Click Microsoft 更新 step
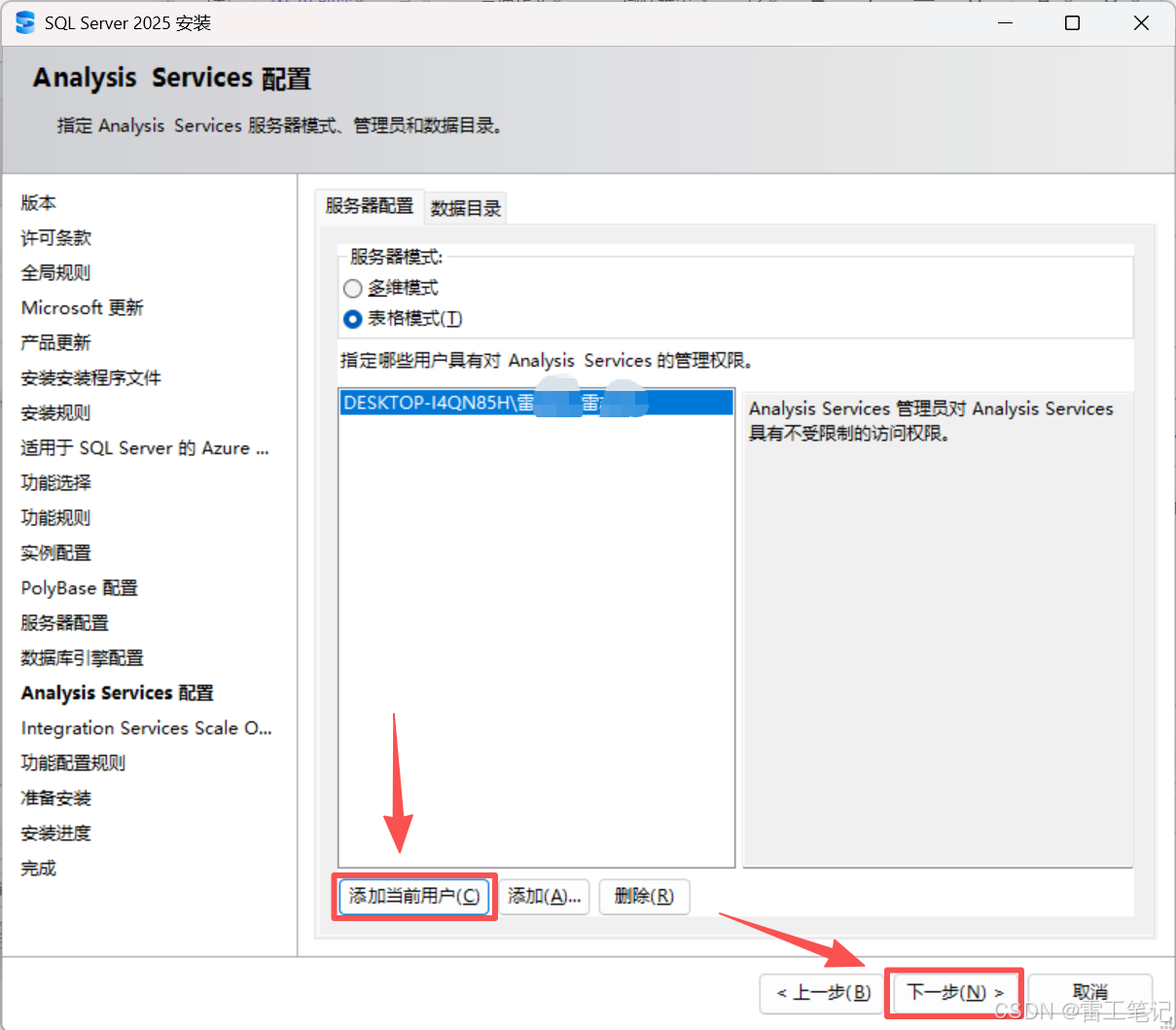Screen dimensions: 1176x1030 click(x=83, y=307)
